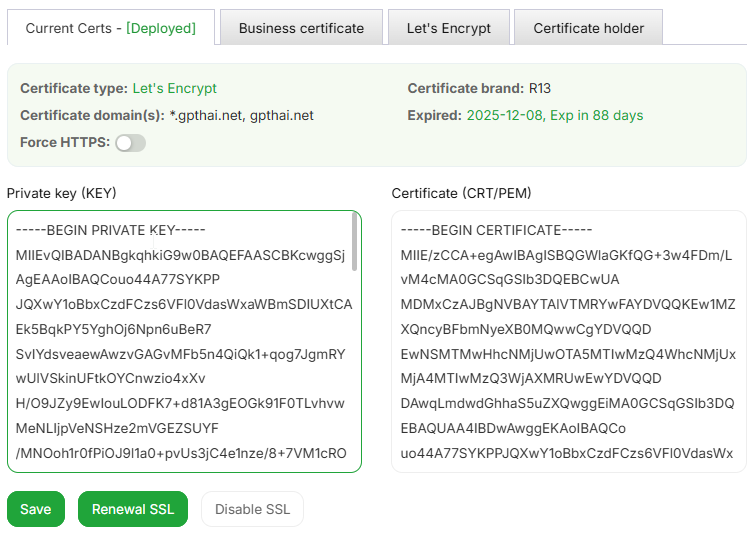The height and width of the screenshot is (543, 756).
Task: Click the private key scrollbar thumb
Action: tap(354, 242)
